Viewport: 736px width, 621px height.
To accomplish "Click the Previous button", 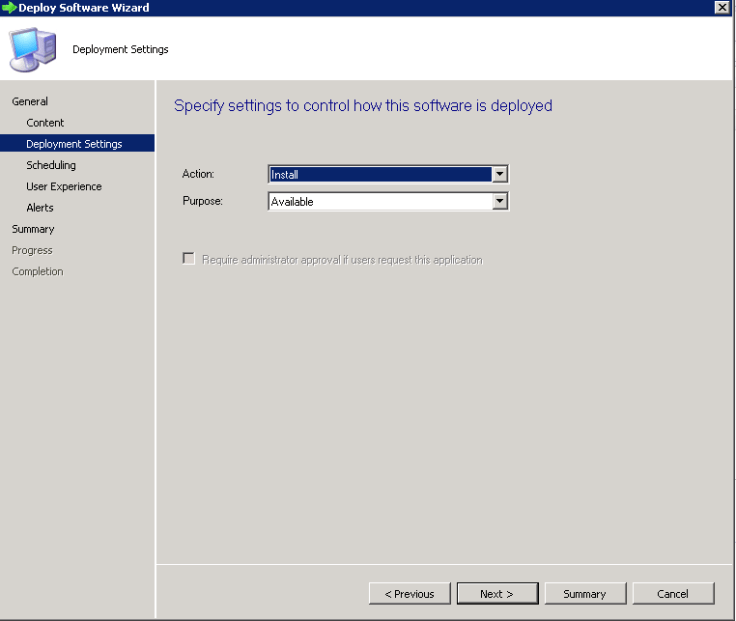I will pyautogui.click(x=409, y=593).
